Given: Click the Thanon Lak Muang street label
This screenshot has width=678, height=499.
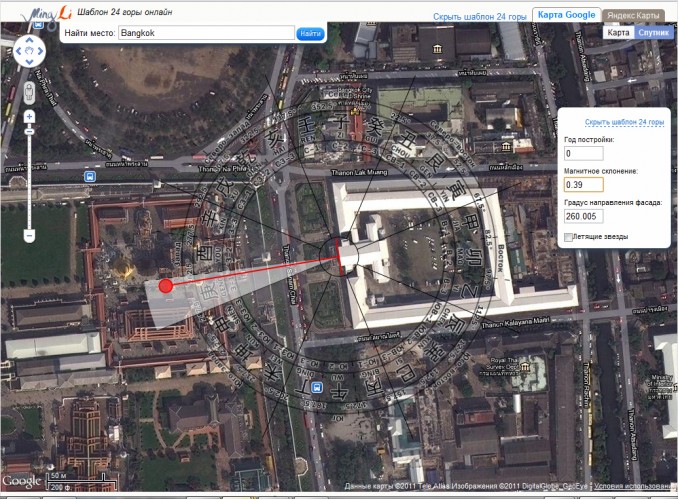Looking at the screenshot, I should (359, 172).
